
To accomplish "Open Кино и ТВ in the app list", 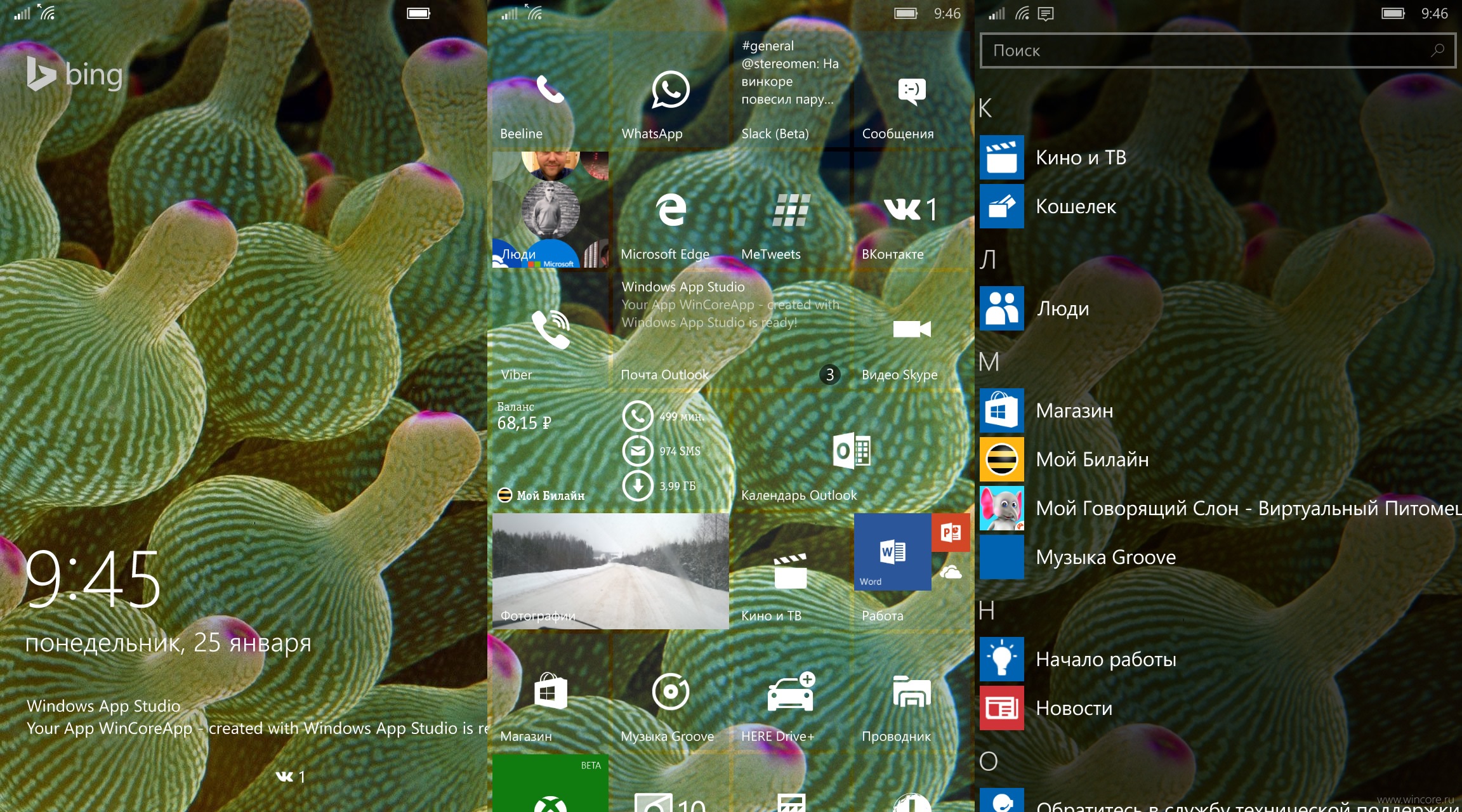I will [1218, 157].
